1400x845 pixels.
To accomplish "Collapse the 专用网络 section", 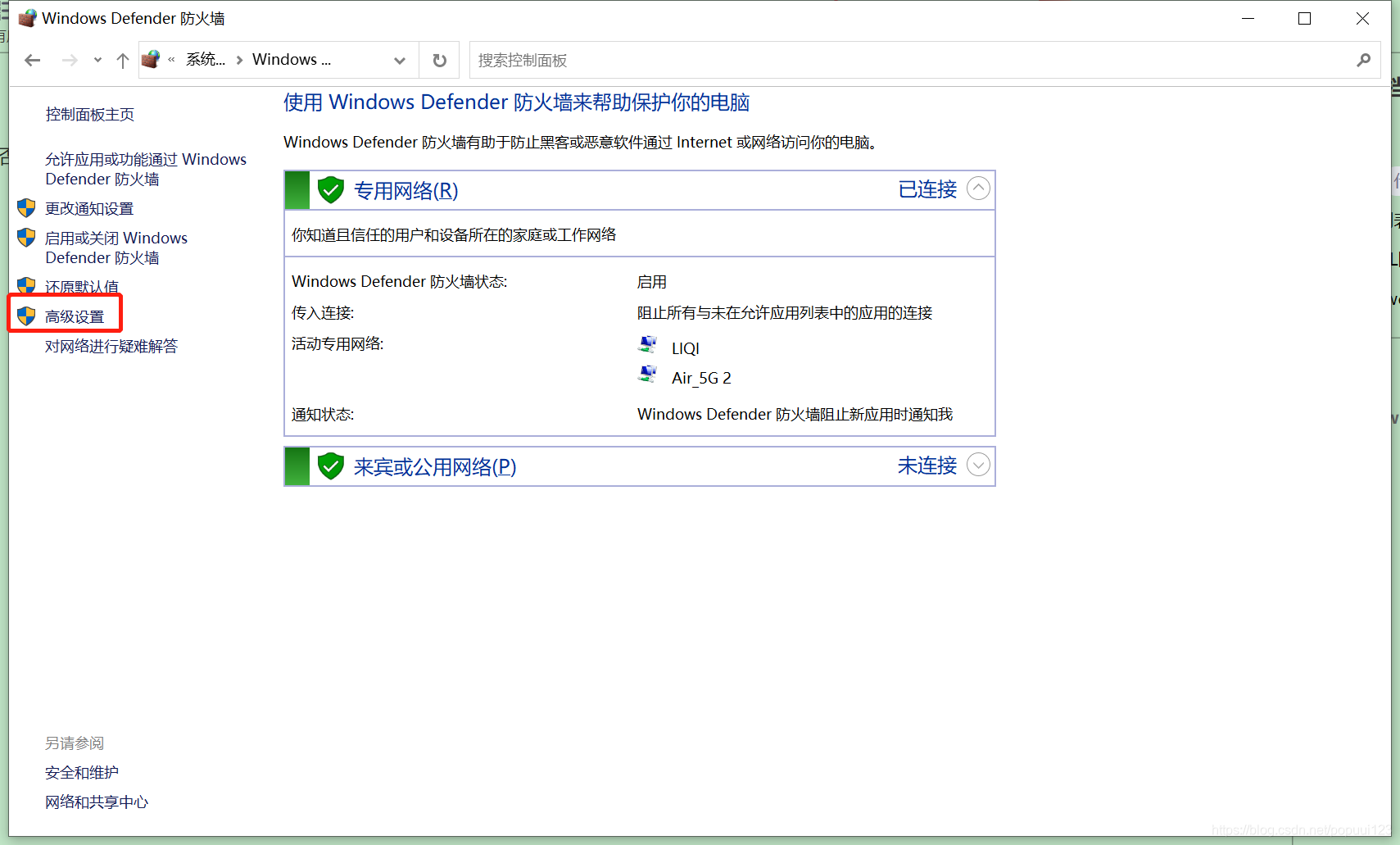I will [x=978, y=189].
